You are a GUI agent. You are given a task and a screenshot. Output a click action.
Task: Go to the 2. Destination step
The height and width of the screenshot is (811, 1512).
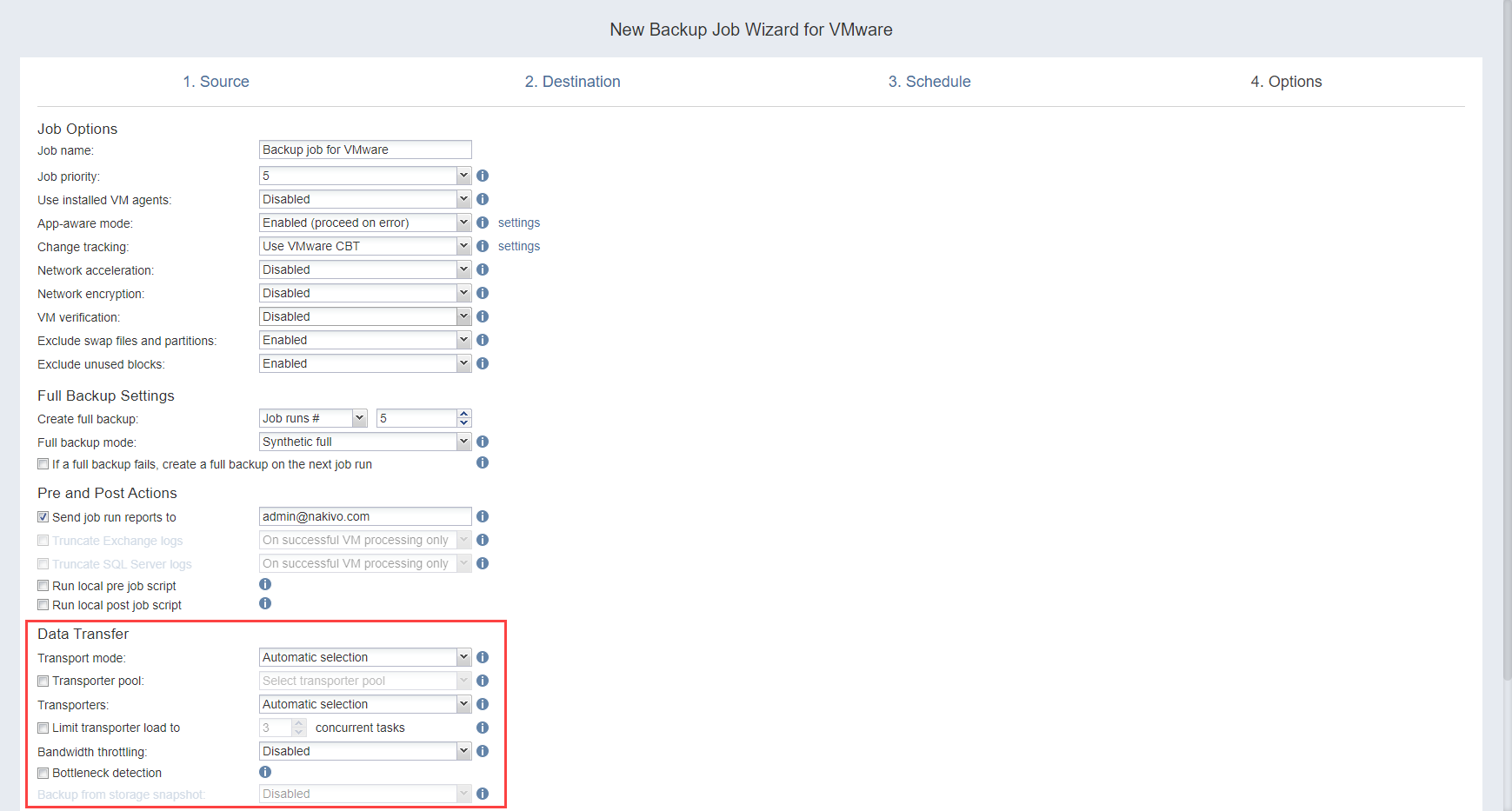tap(572, 82)
